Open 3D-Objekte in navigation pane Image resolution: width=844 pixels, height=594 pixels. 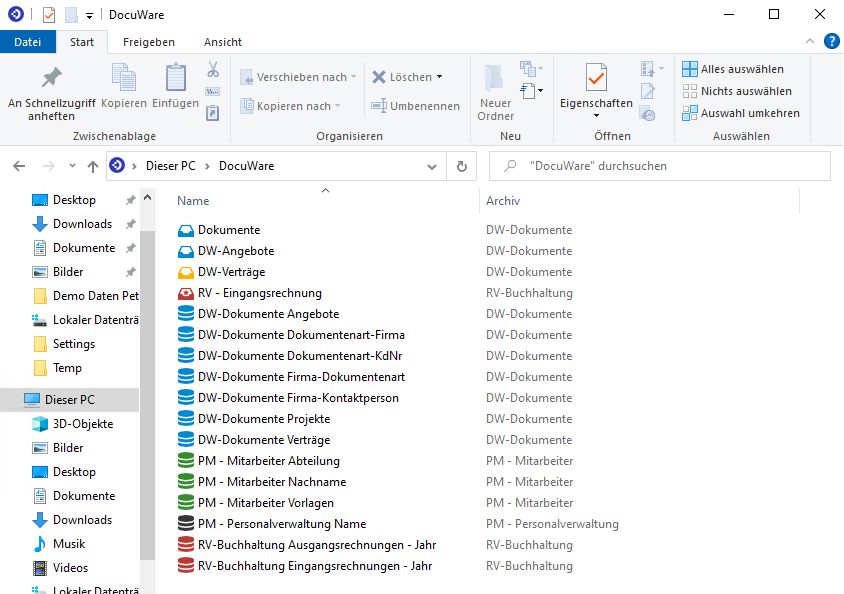click(83, 424)
